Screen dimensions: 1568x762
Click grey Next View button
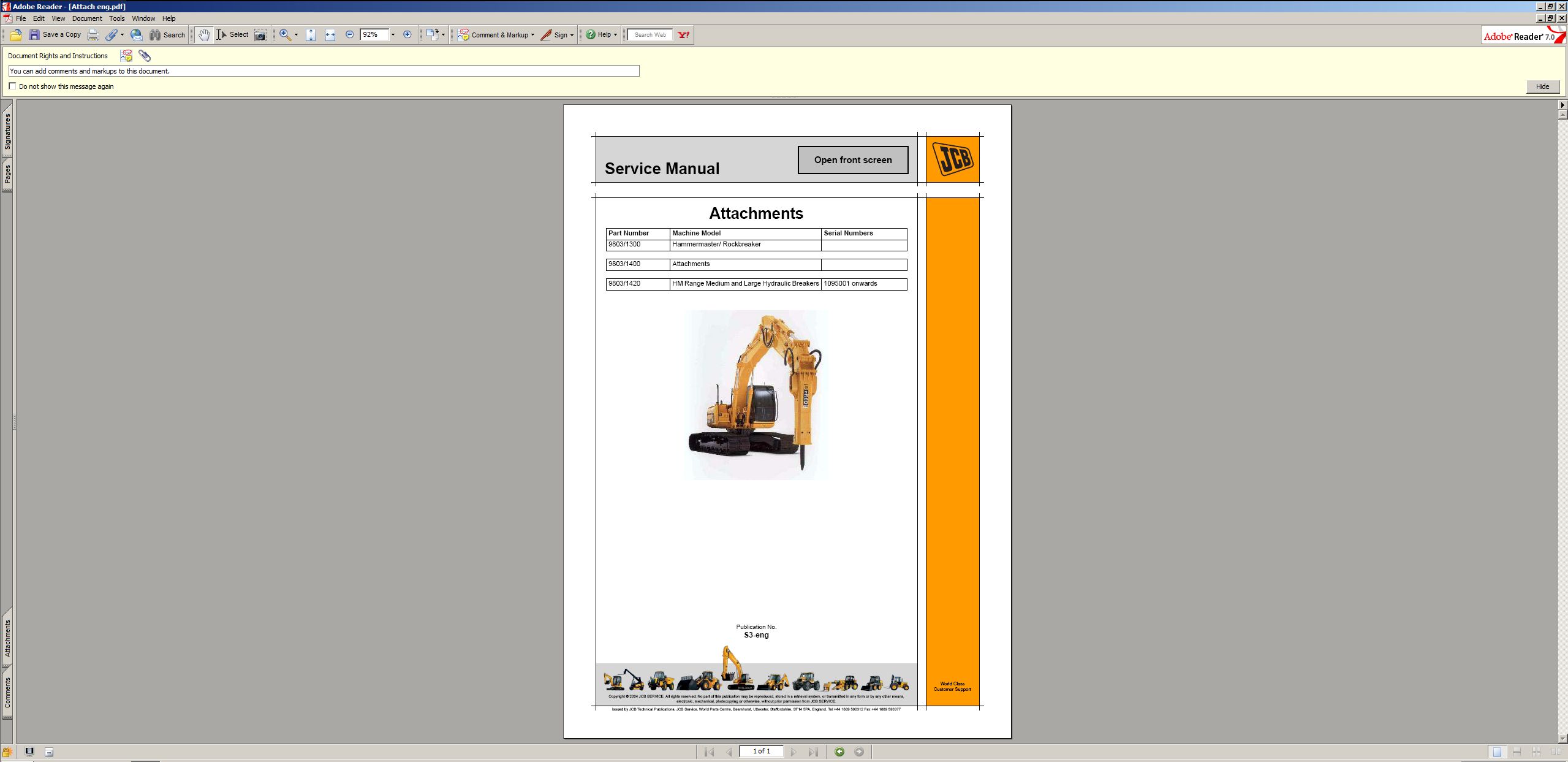click(859, 752)
